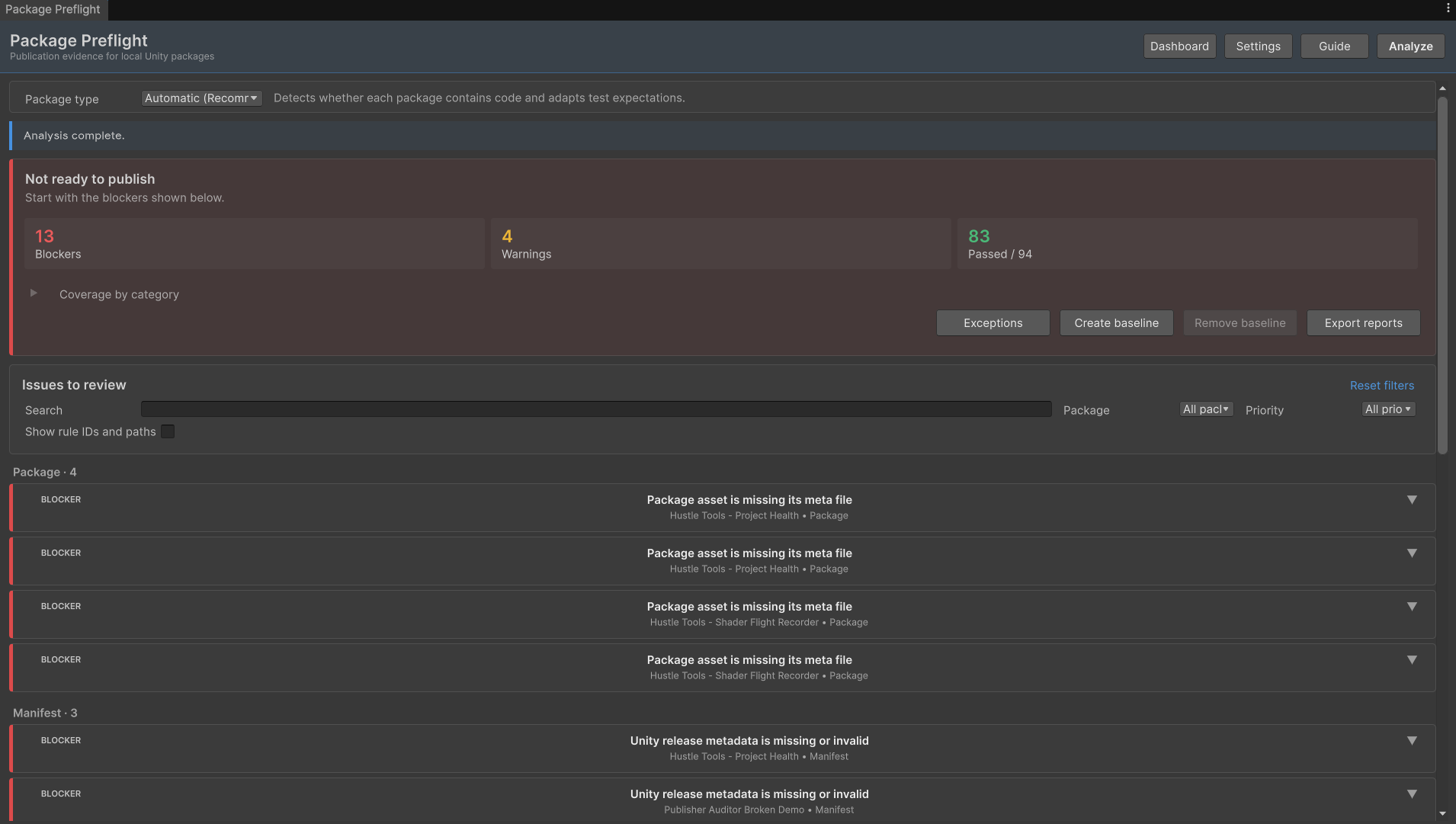This screenshot has width=1456, height=824.
Task: Open the Priority filter dropdown
Action: pos(1388,409)
